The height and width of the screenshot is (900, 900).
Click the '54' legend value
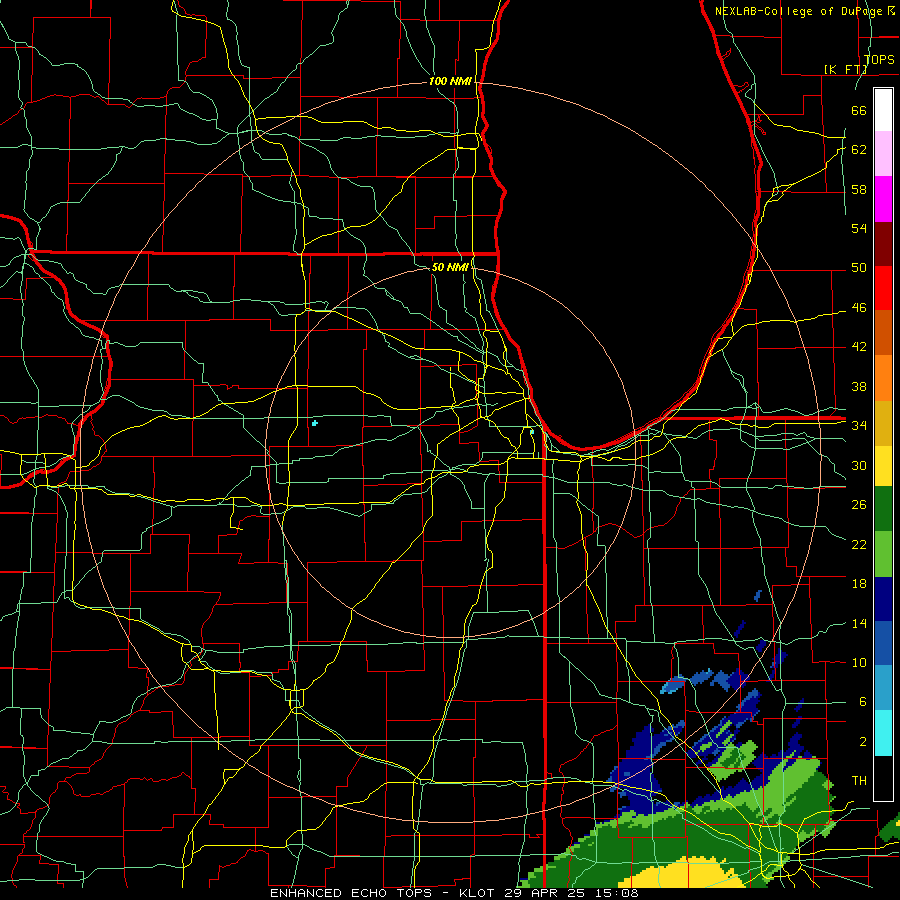859,228
